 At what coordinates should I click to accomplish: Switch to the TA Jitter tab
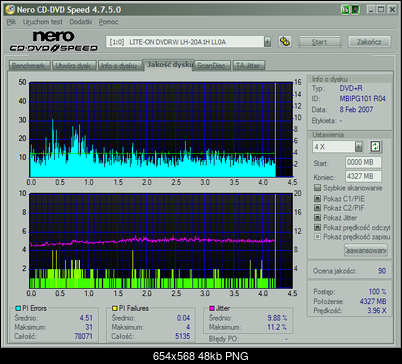[x=248, y=65]
